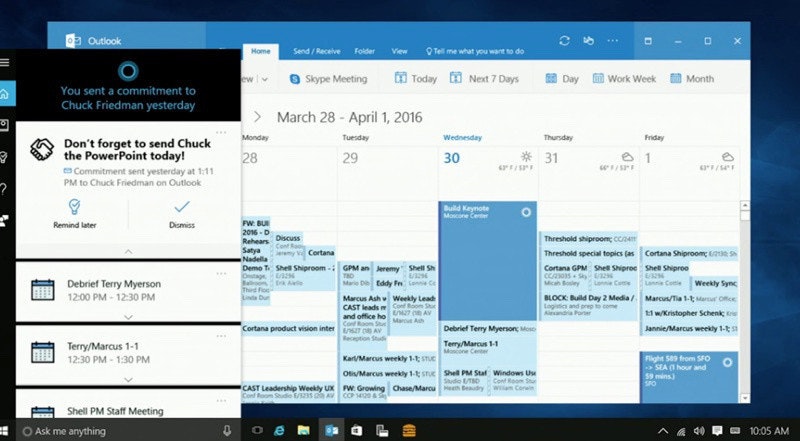
Task: Show hidden tray icons chevron
Action: (x=663, y=431)
